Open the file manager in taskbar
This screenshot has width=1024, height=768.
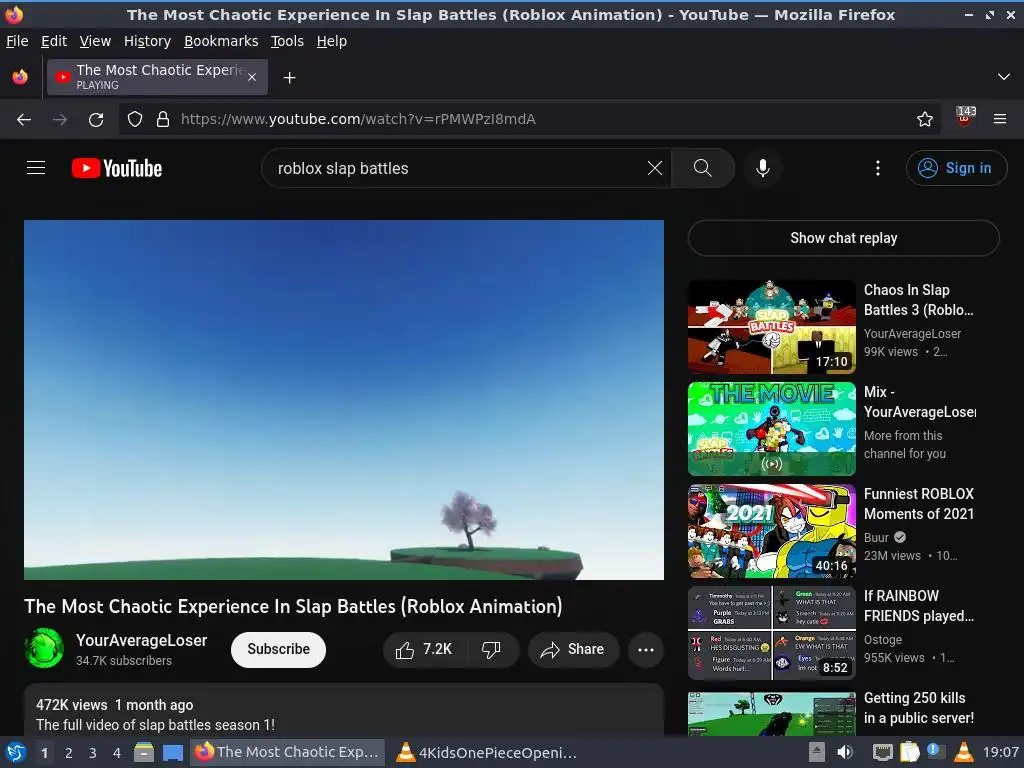tap(144, 752)
